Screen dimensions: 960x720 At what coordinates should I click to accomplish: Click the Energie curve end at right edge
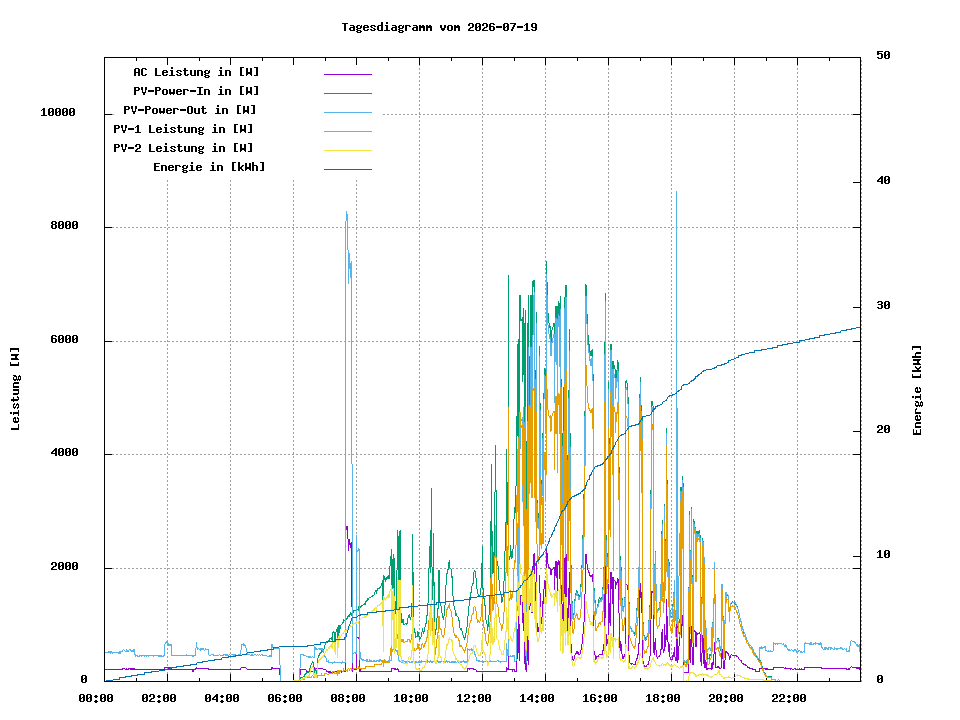coord(859,328)
